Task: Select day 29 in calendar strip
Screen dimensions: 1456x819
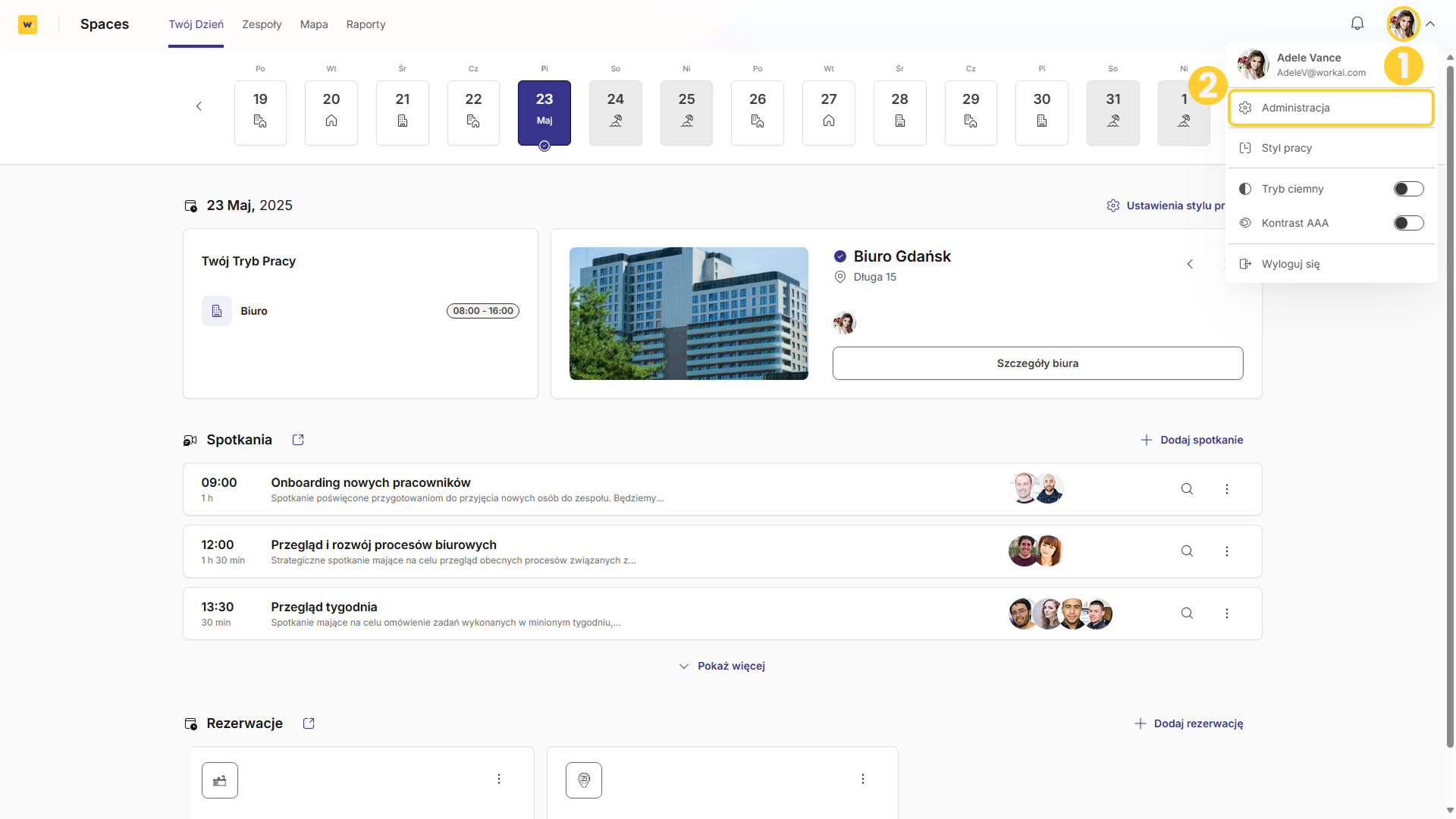Action: [971, 112]
